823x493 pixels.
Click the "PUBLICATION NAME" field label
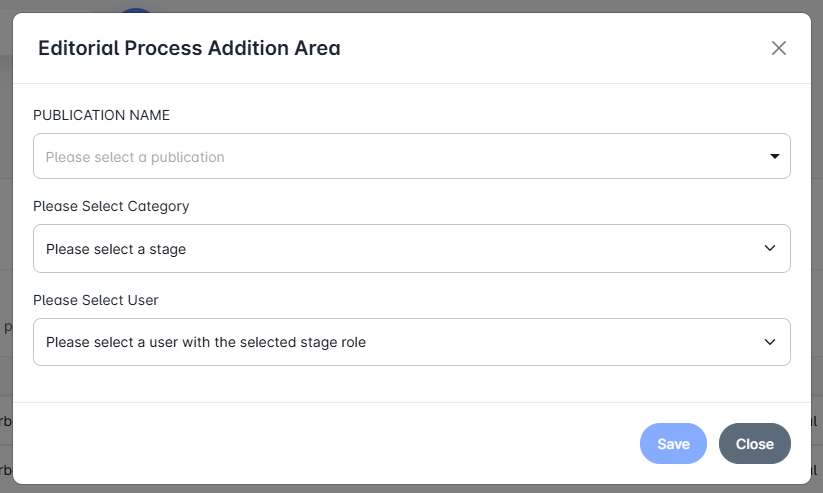point(101,115)
